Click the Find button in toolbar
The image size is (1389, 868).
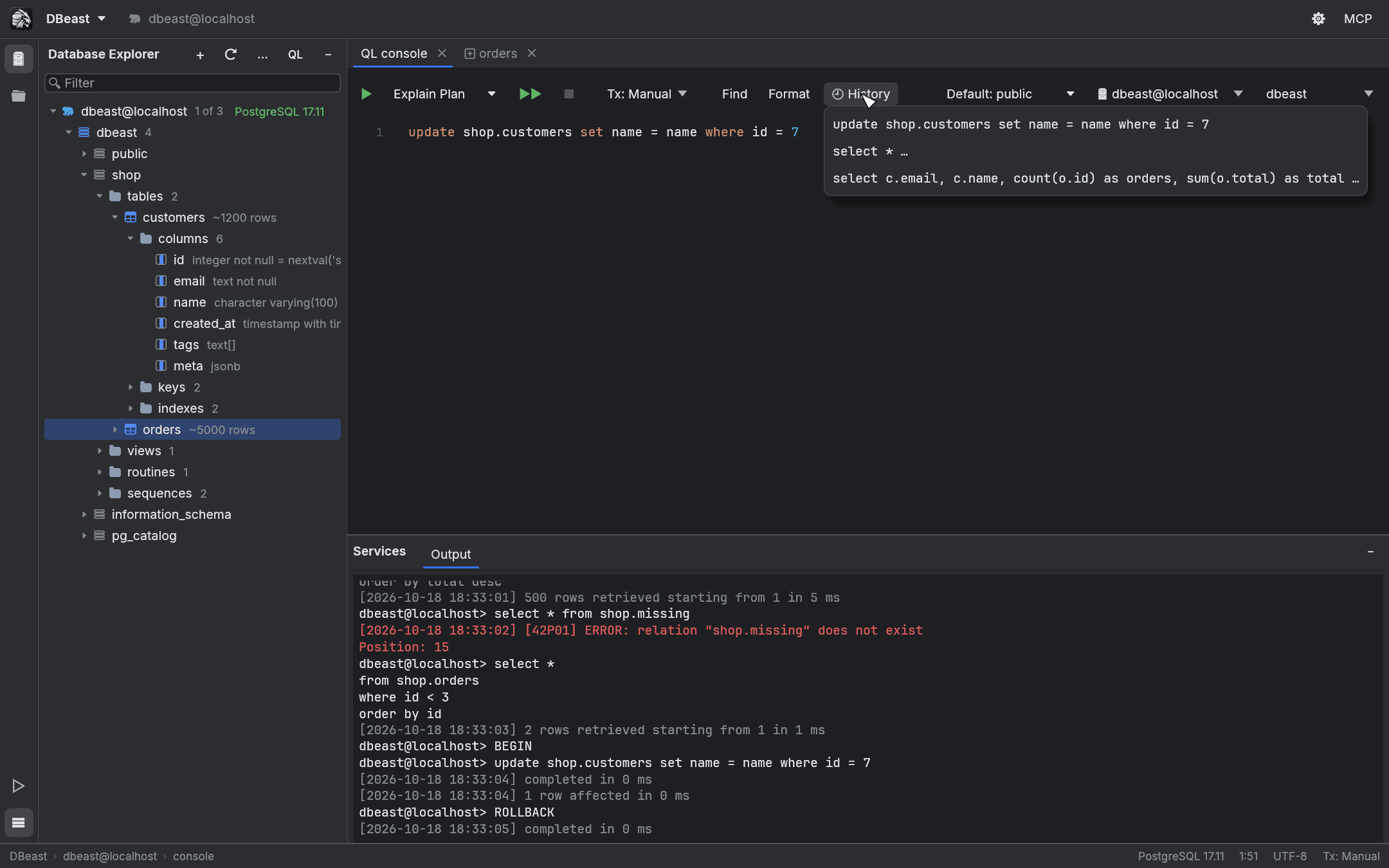734,94
